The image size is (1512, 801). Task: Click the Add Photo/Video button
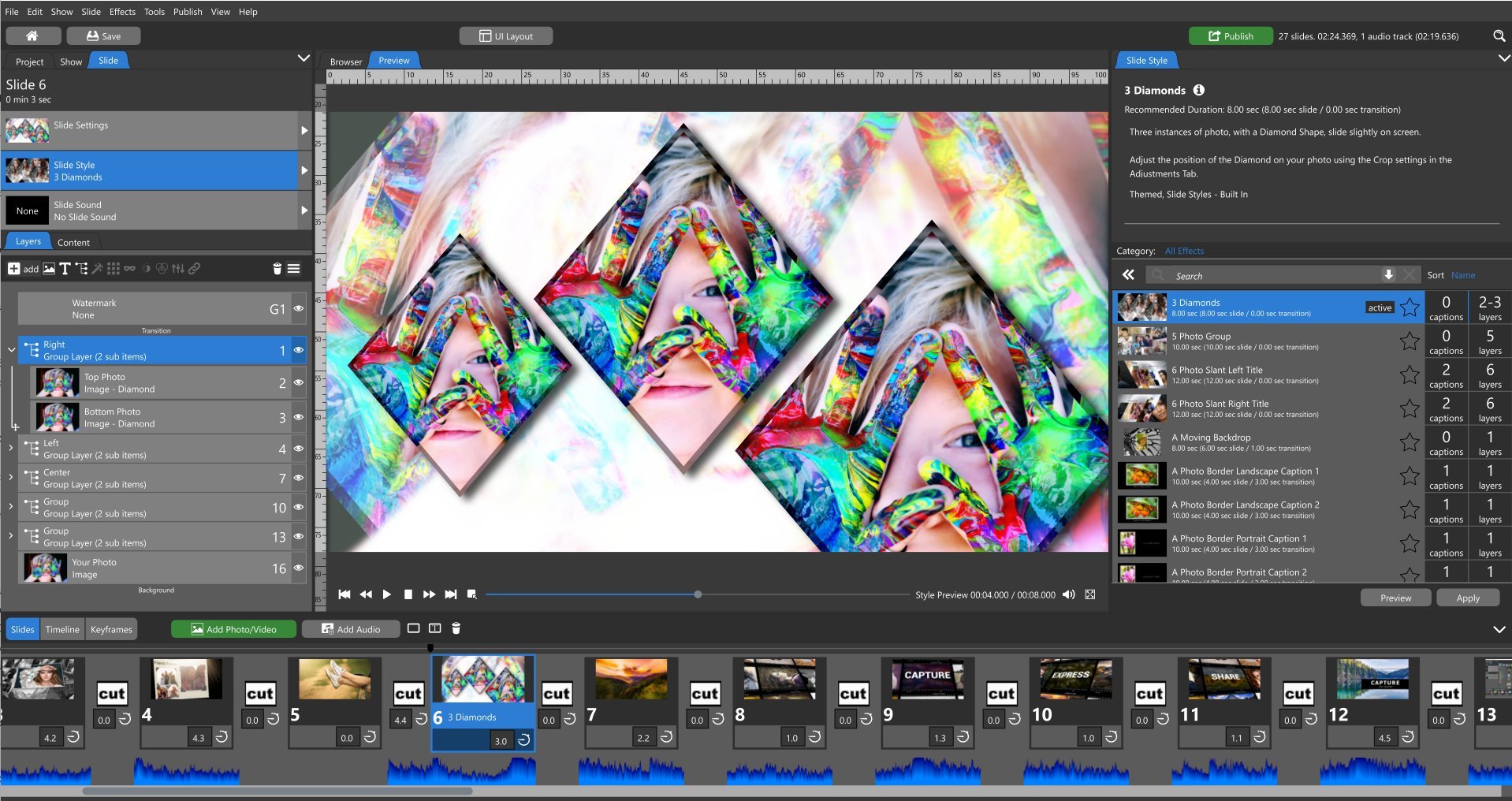pyautogui.click(x=234, y=629)
